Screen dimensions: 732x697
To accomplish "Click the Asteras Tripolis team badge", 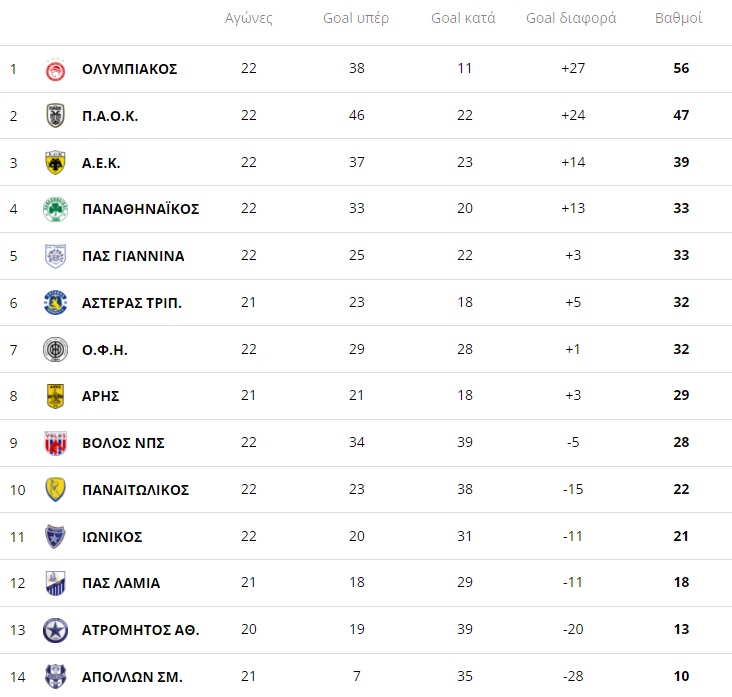I will click(55, 302).
